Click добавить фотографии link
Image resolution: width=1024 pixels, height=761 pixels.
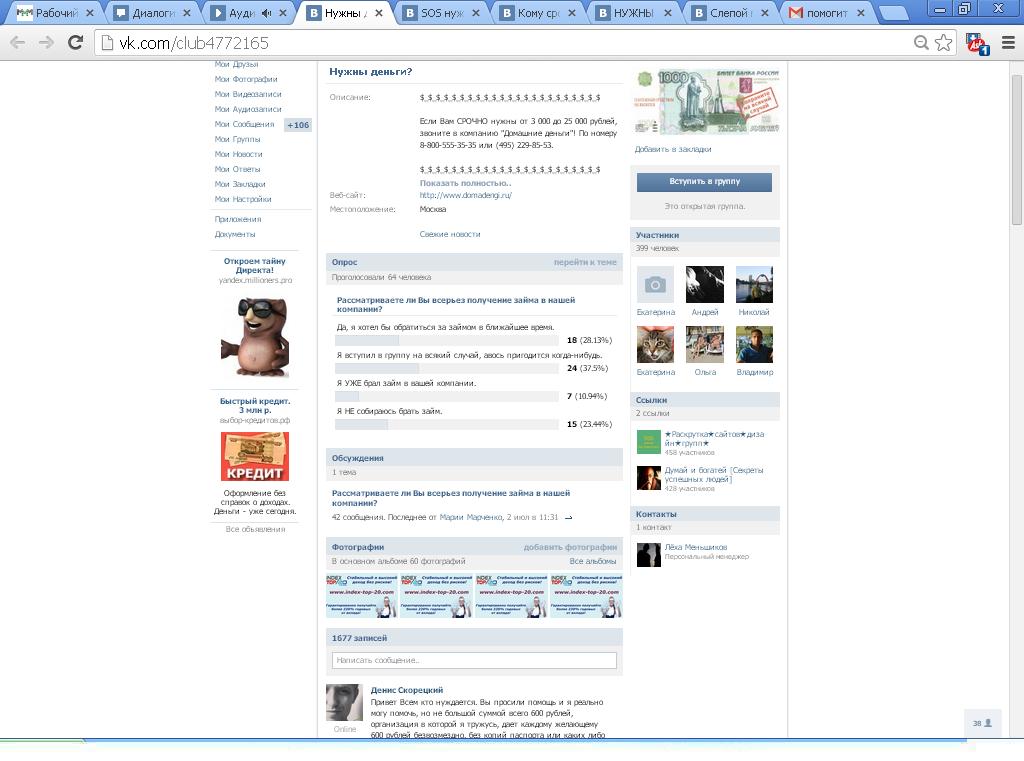point(570,547)
